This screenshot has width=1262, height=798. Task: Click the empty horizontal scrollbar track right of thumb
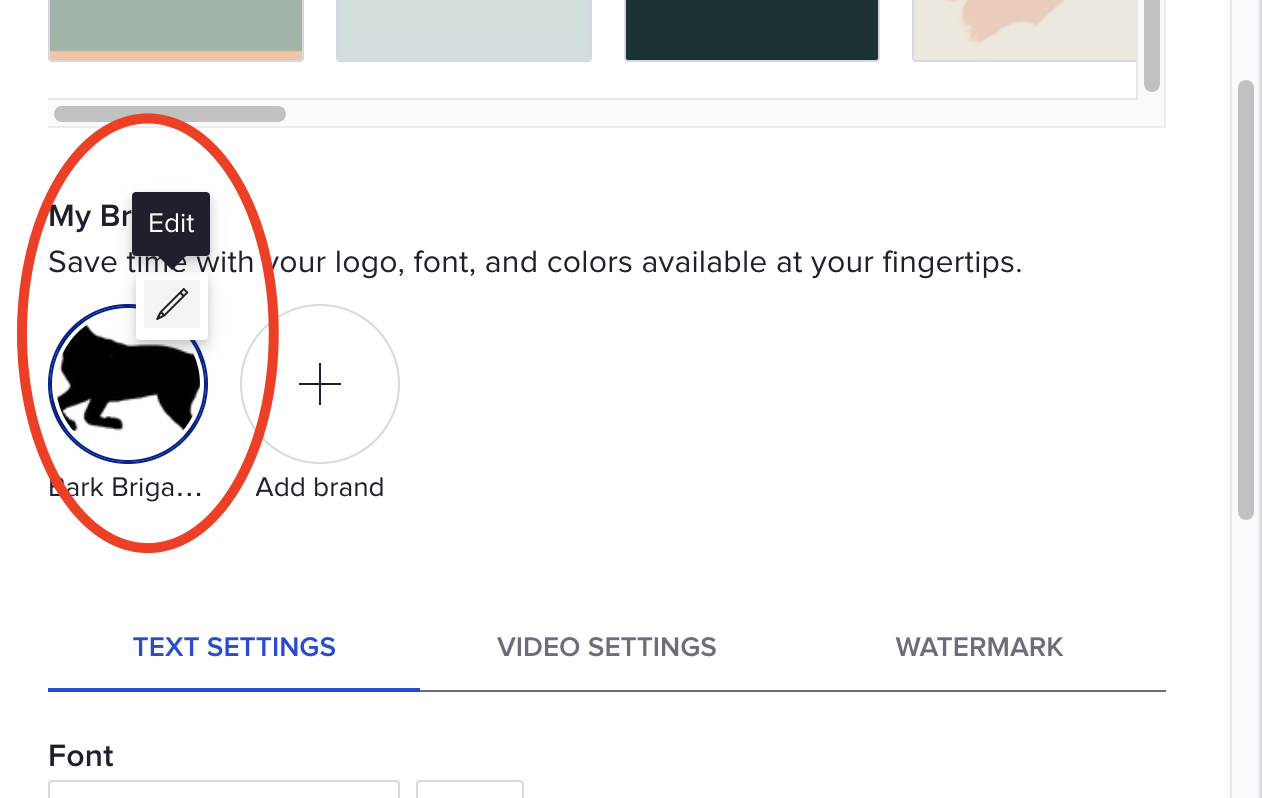tap(710, 114)
